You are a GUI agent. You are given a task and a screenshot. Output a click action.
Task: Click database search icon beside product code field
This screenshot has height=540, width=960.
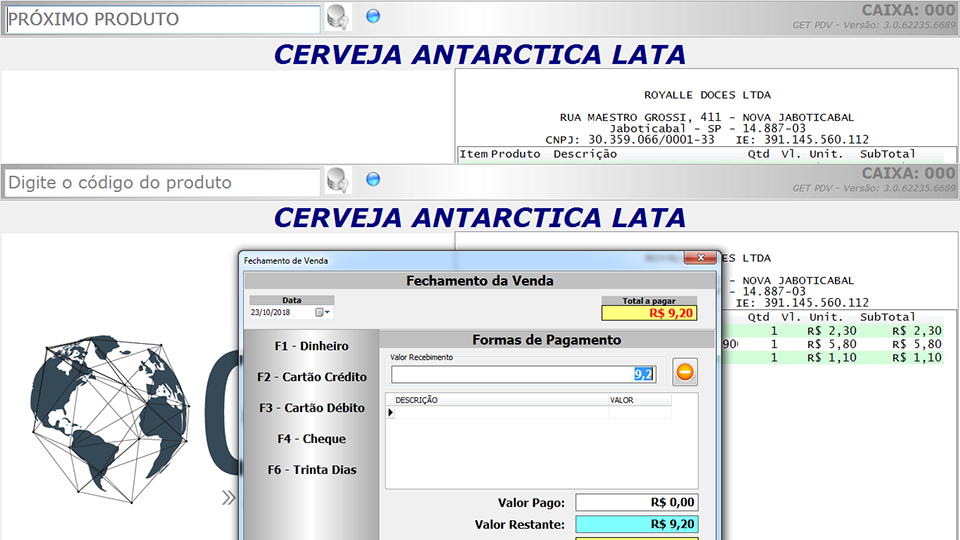tap(338, 181)
